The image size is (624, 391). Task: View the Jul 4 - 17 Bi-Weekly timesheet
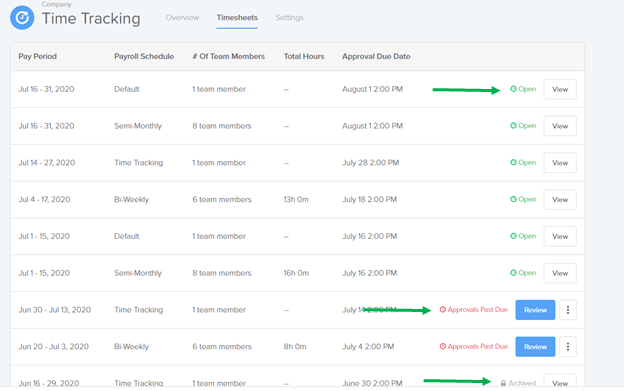click(560, 200)
